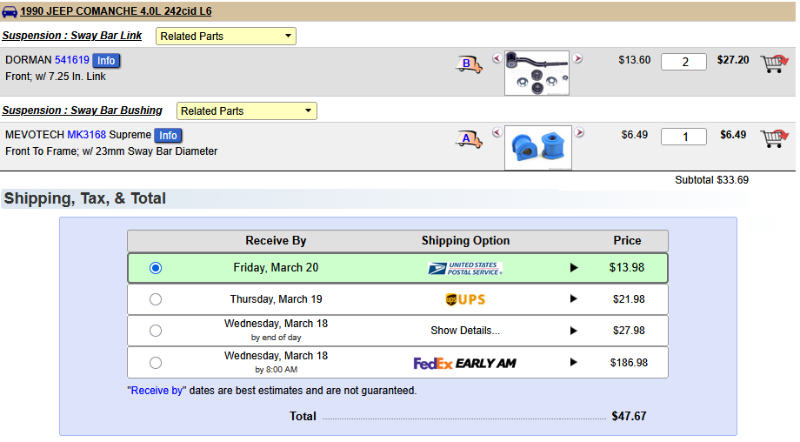Image resolution: width=800 pixels, height=442 pixels.
Task: Open Related Parts dropdown for Sway Bar Bushing
Action: coord(246,111)
